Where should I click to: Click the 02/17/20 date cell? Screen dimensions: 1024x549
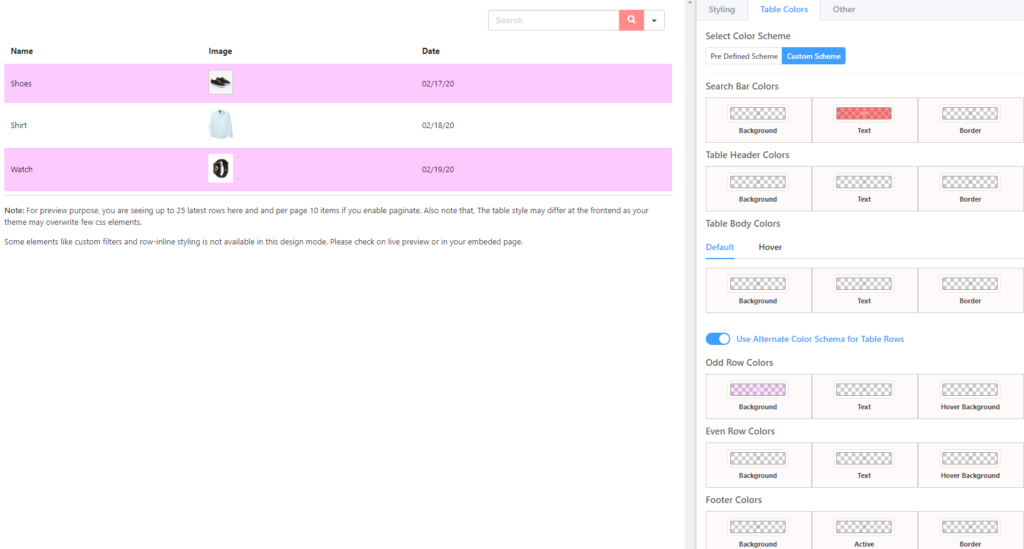[438, 84]
